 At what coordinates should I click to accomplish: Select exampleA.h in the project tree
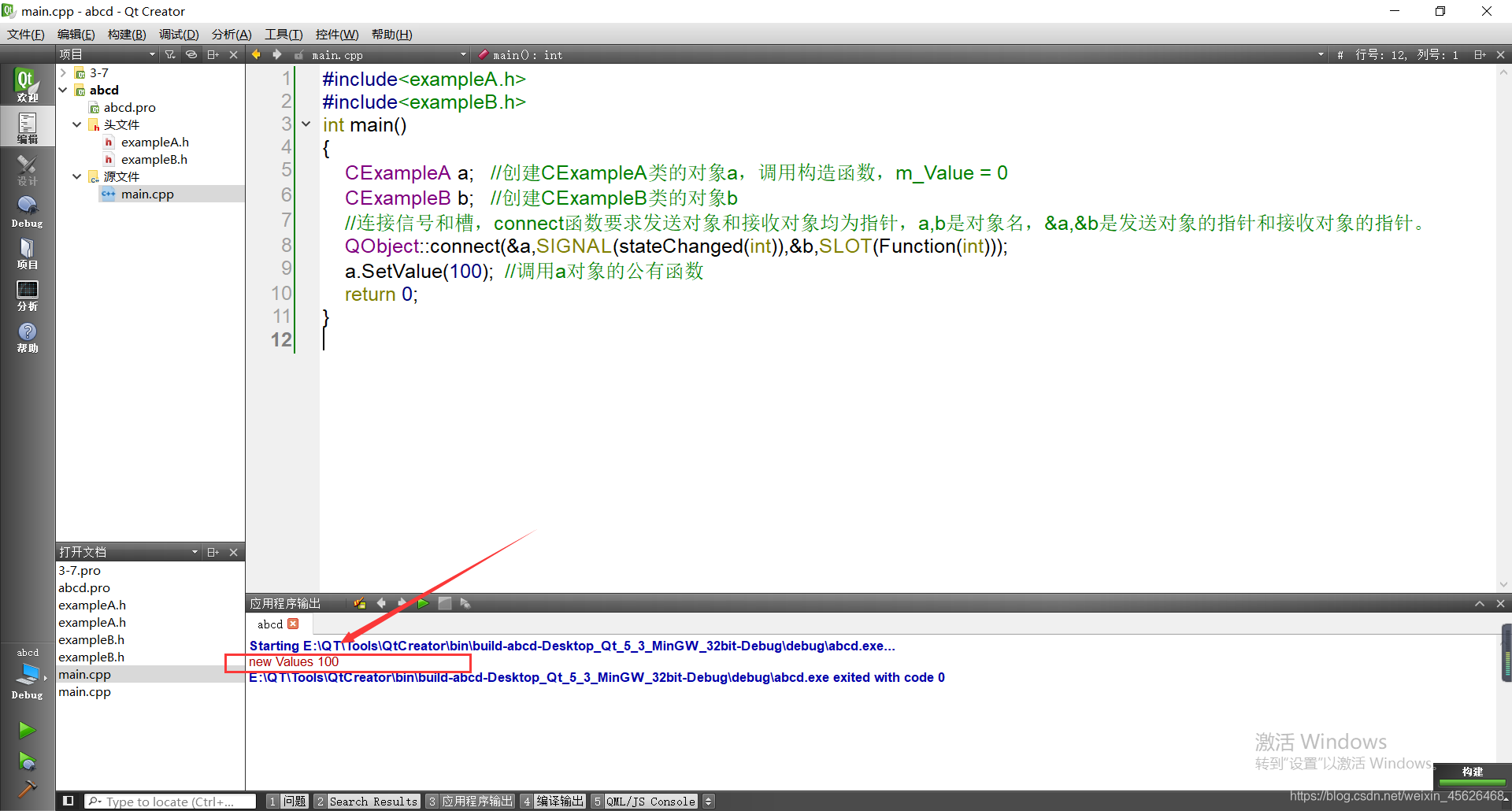pyautogui.click(x=154, y=142)
